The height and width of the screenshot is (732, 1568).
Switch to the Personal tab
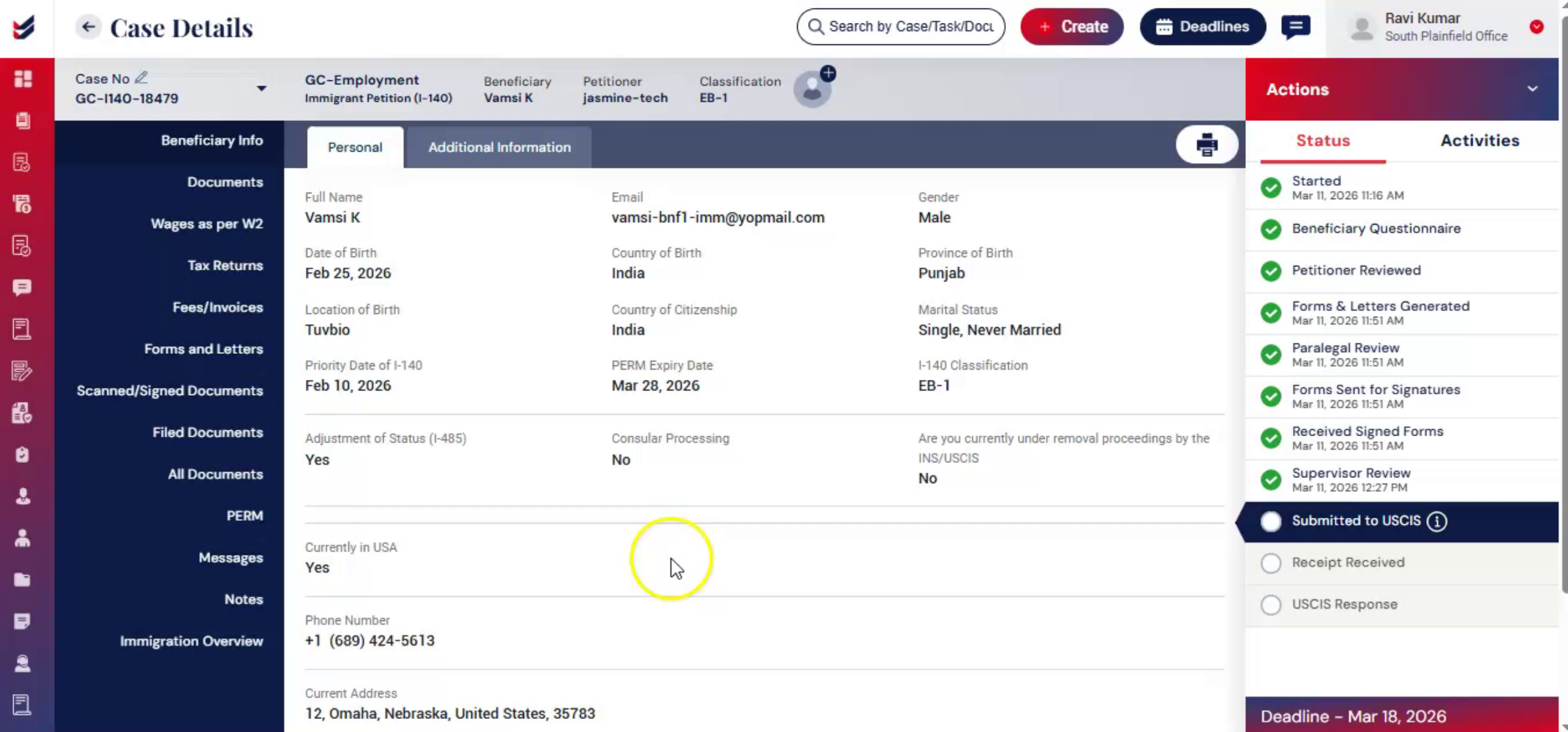tap(355, 147)
